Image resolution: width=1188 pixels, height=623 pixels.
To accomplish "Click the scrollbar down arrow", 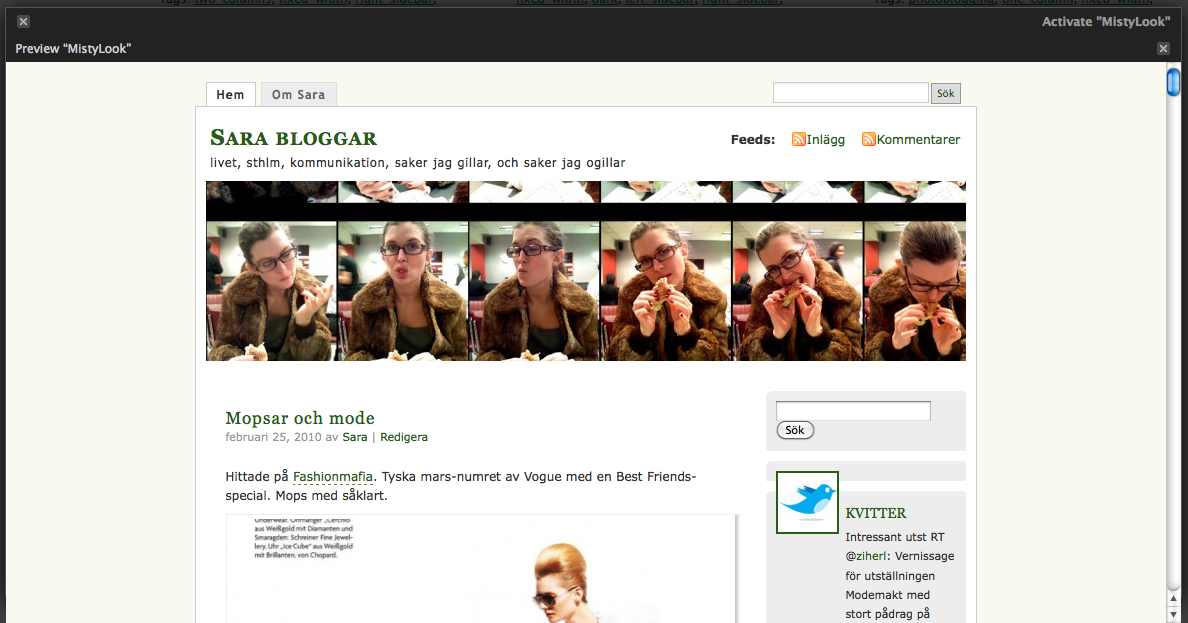I will click(1173, 613).
